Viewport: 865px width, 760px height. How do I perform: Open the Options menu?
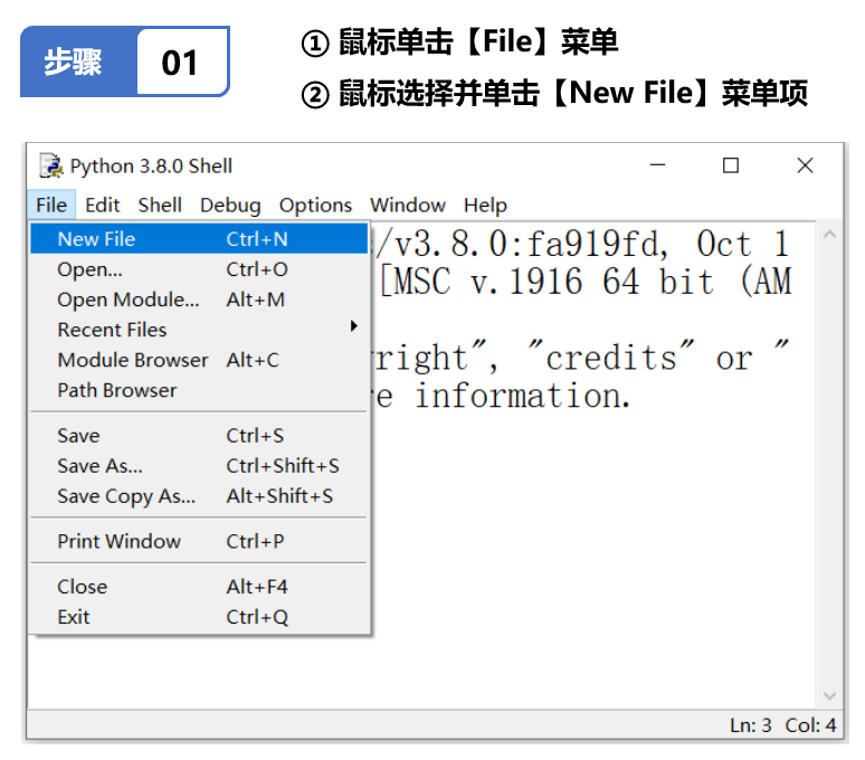click(x=315, y=205)
